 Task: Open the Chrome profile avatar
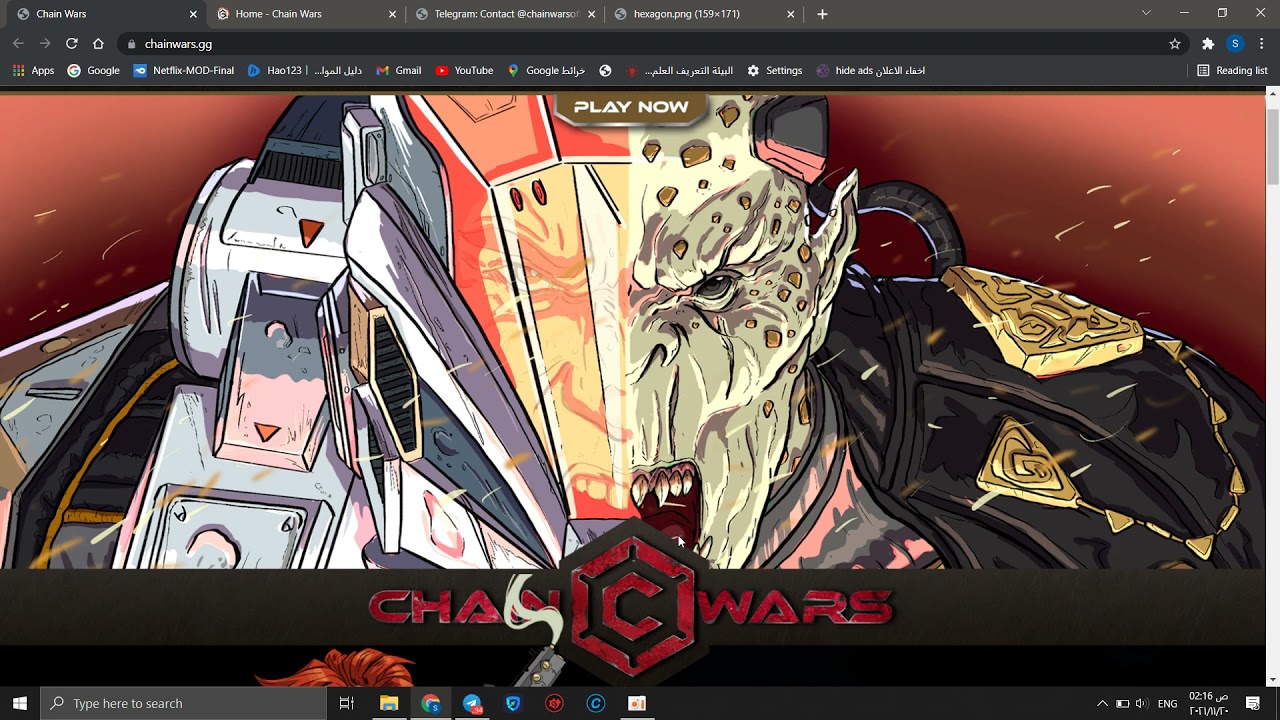pos(1235,44)
